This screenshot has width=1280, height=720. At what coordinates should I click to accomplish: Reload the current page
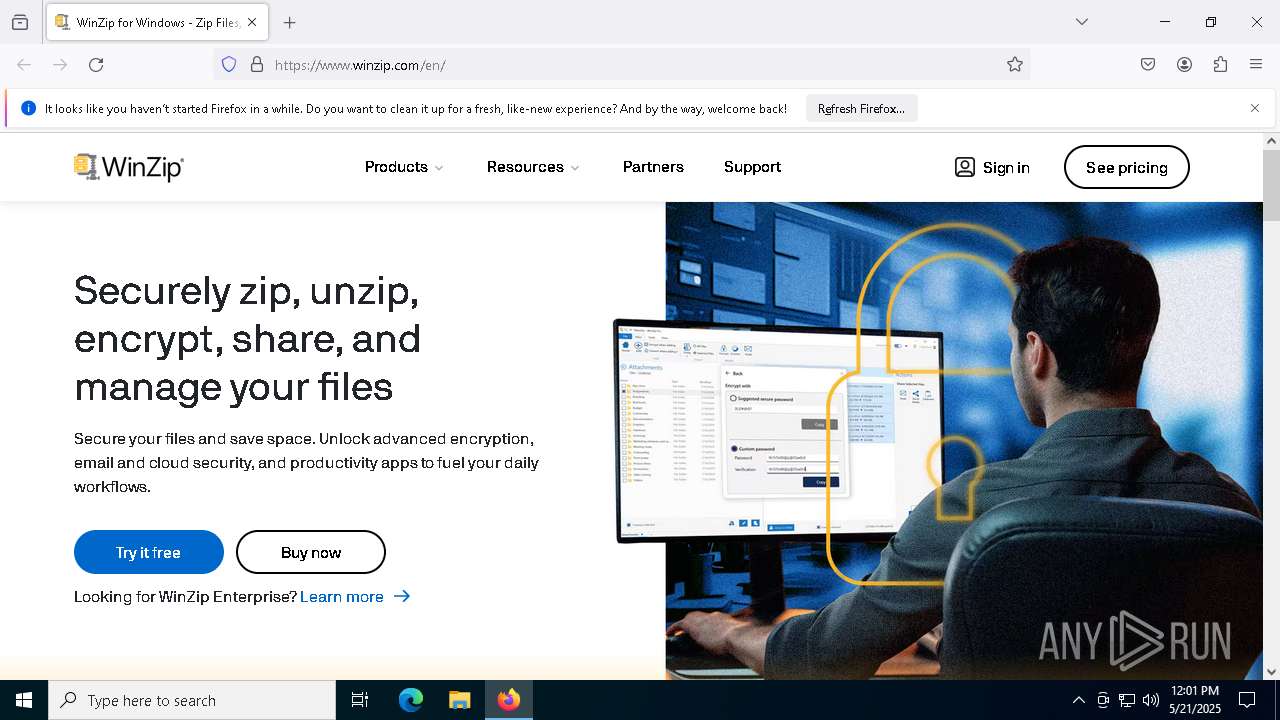[96, 65]
